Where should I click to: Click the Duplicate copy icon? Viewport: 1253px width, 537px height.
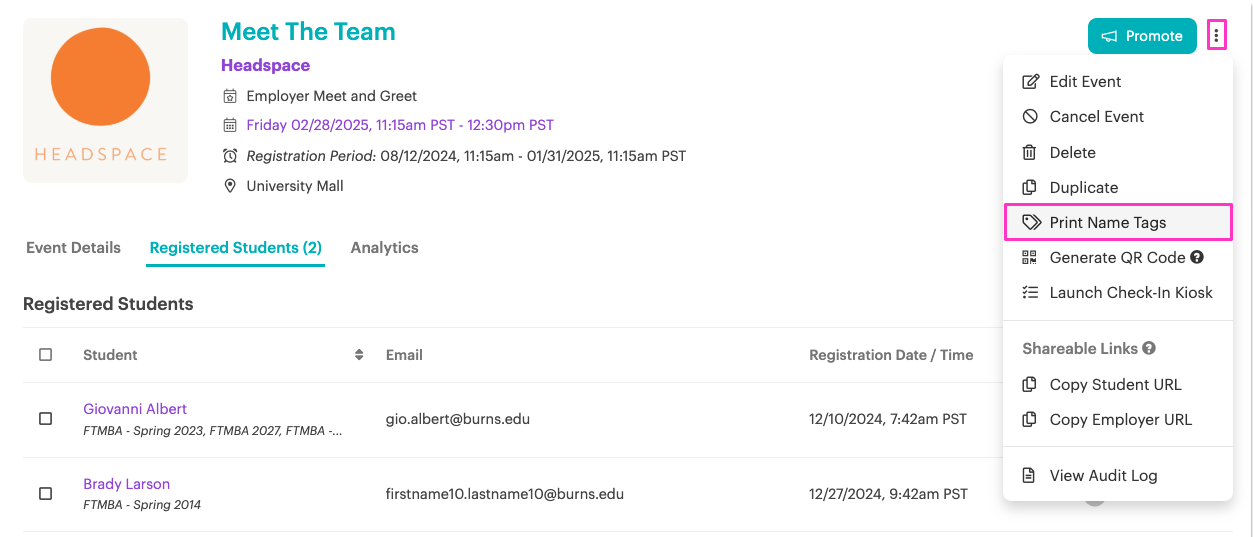coord(1030,188)
